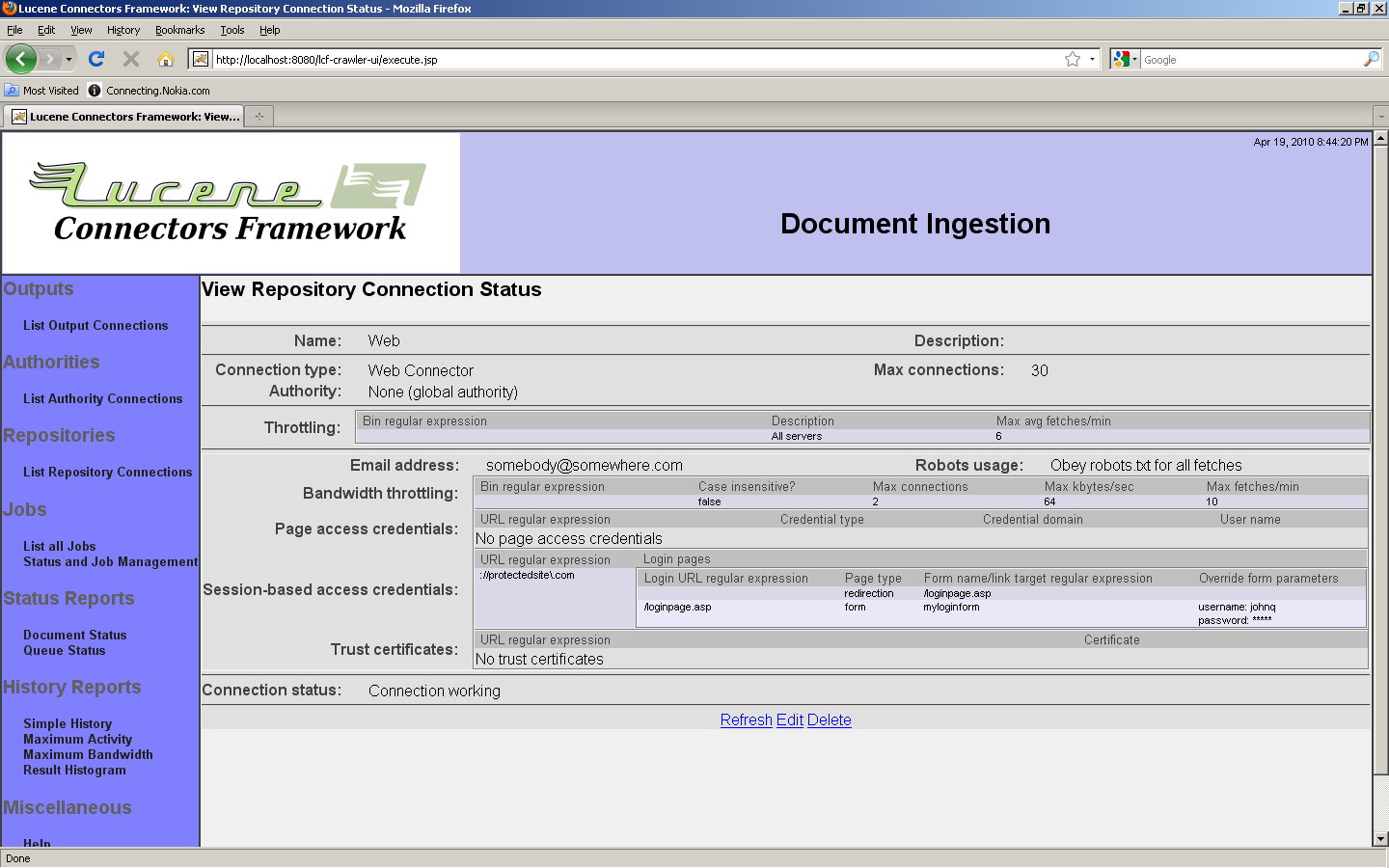Expand the address bar URL history dropdown
Image resolution: width=1389 pixels, height=868 pixels.
tap(1092, 59)
